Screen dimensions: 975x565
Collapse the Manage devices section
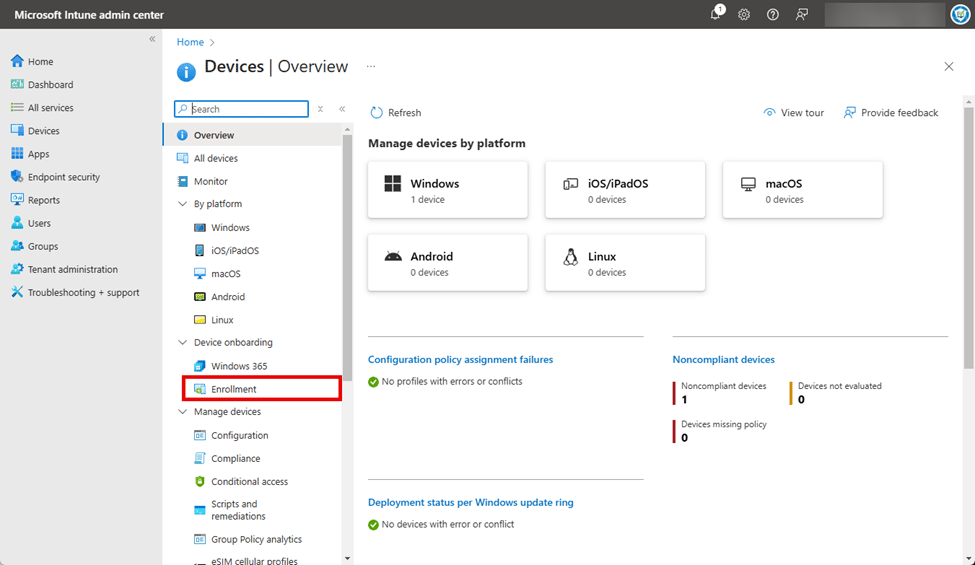tap(182, 412)
